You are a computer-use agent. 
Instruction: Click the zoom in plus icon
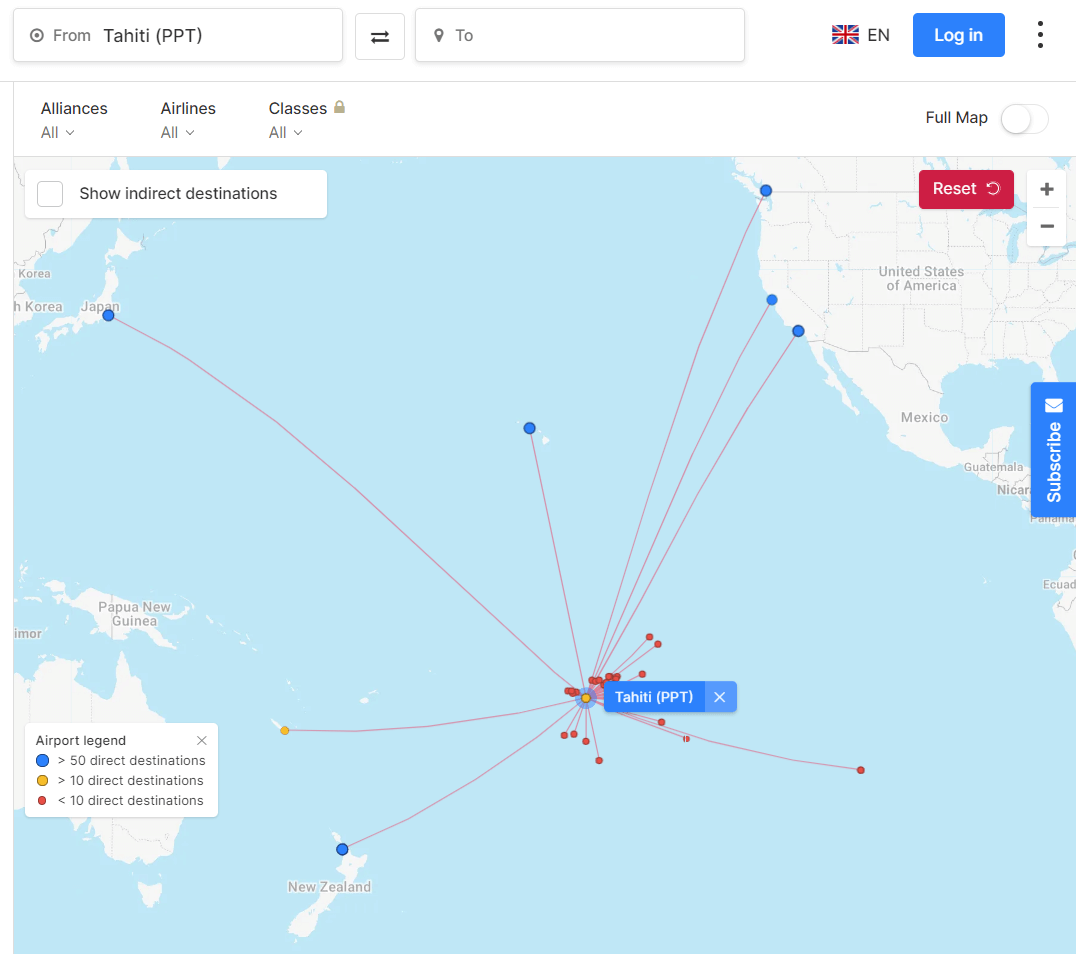1046,188
